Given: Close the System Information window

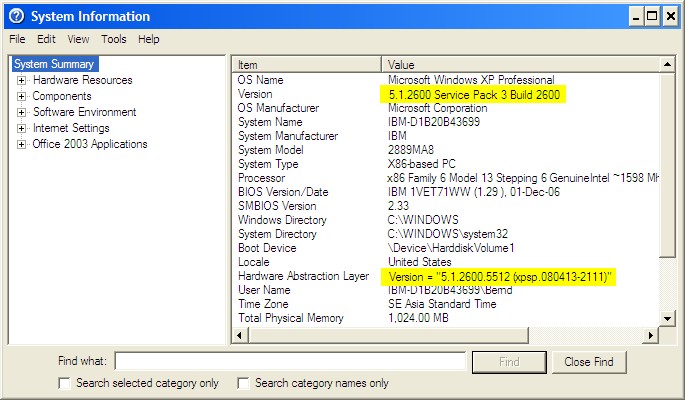Looking at the screenshot, I should tap(670, 17).
